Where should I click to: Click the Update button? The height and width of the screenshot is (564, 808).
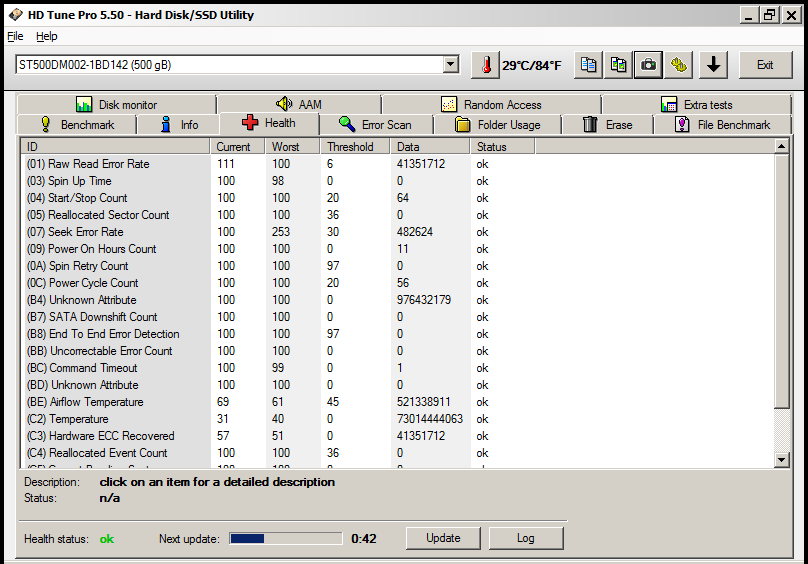click(x=443, y=538)
